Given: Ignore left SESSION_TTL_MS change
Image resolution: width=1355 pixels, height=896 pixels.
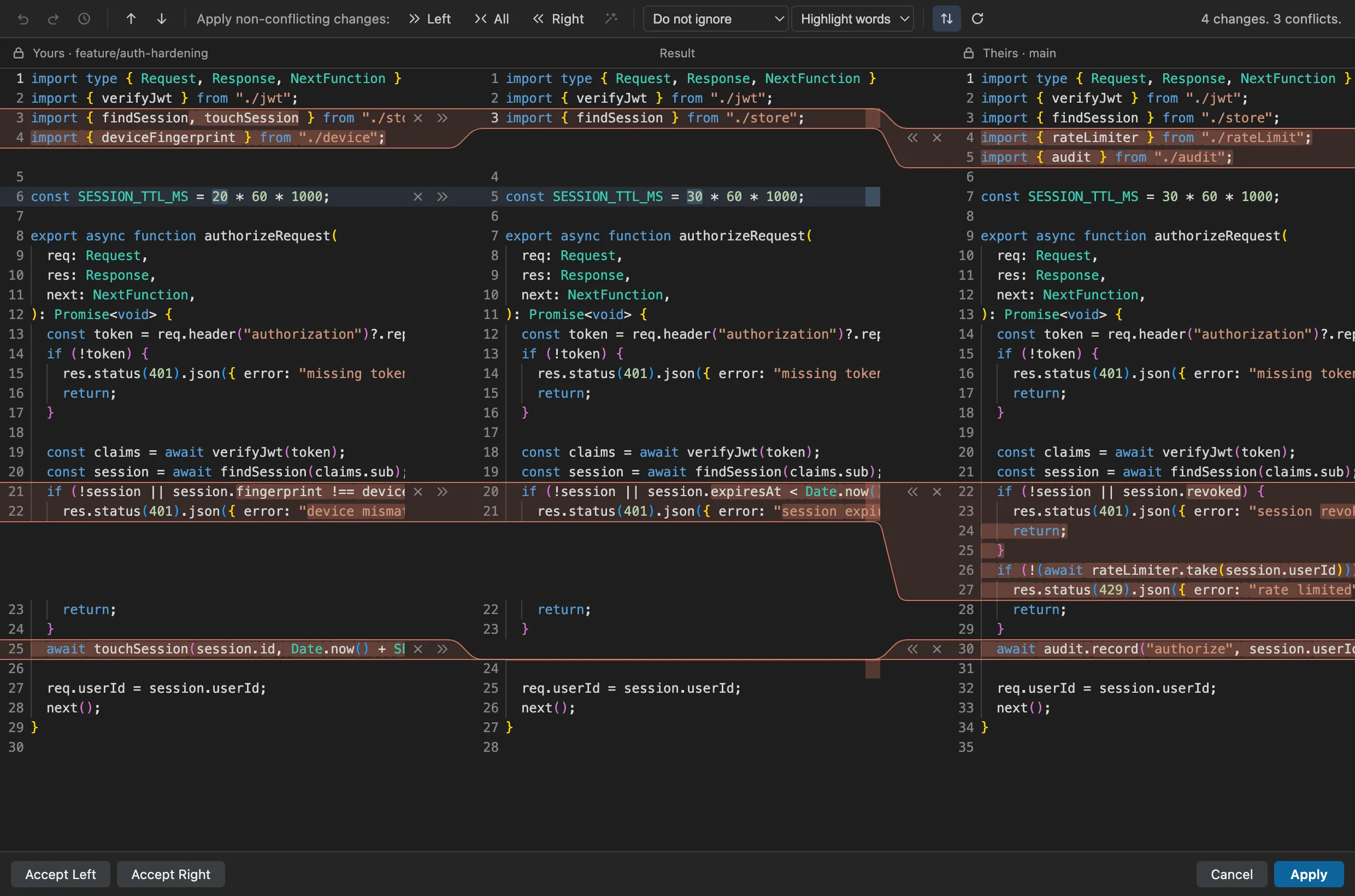Looking at the screenshot, I should point(418,197).
